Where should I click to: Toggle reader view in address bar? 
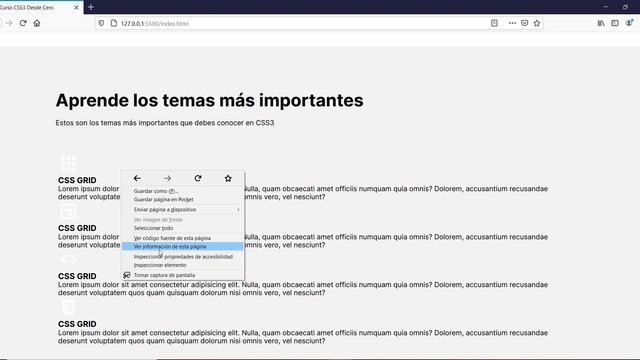tap(494, 23)
